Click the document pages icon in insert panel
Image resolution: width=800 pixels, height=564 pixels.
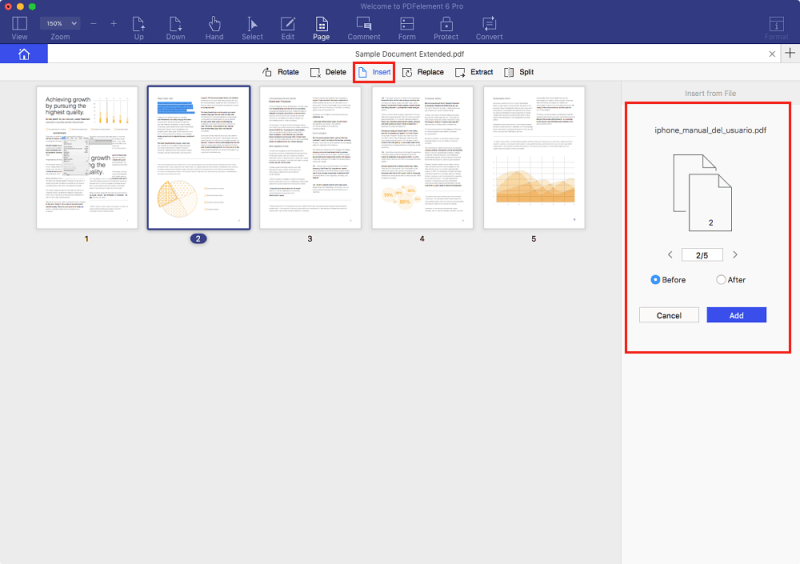pyautogui.click(x=702, y=192)
